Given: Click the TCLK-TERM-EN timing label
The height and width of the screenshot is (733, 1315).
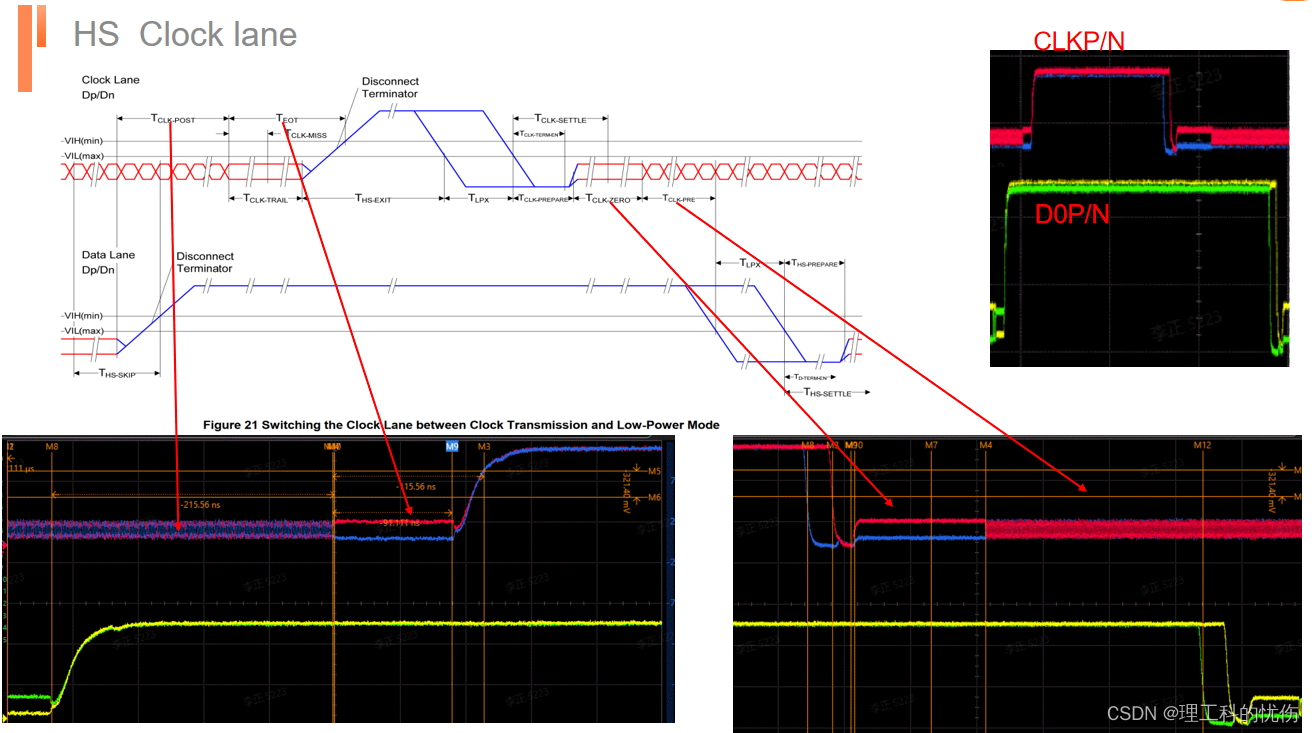Looking at the screenshot, I should [537, 133].
